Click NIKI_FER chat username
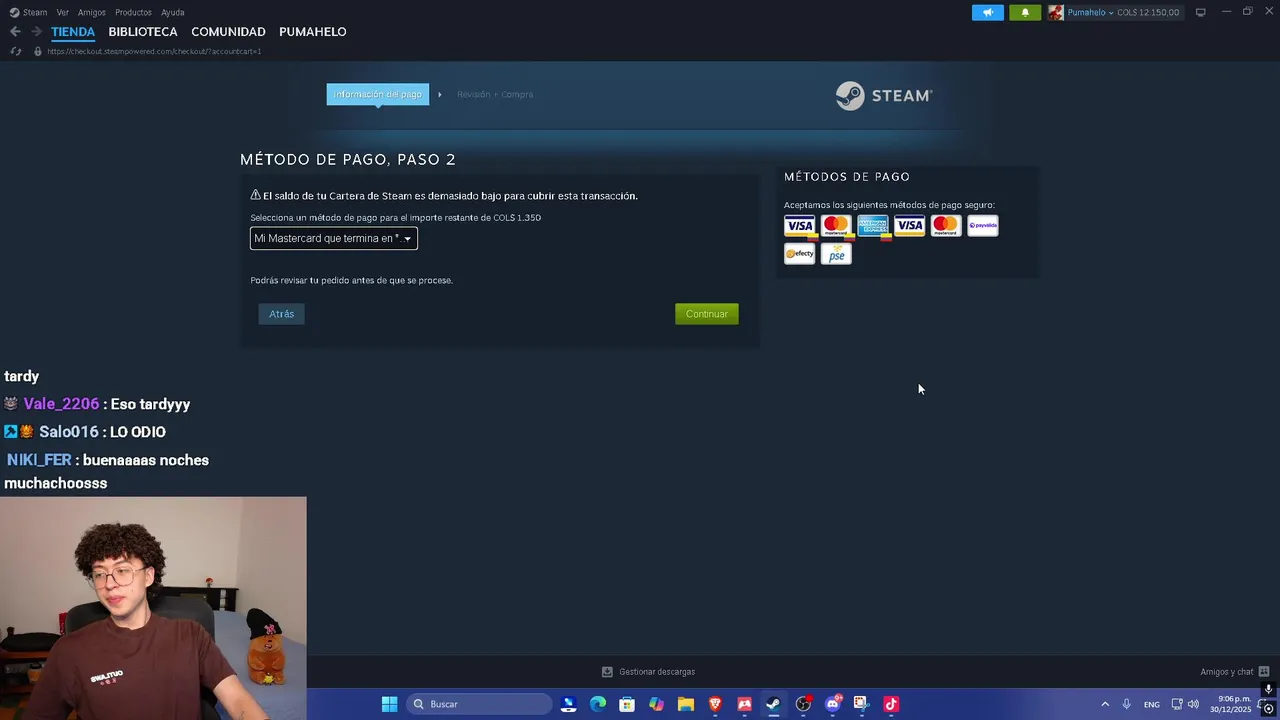Screen dimensions: 1280x720 pos(39,460)
